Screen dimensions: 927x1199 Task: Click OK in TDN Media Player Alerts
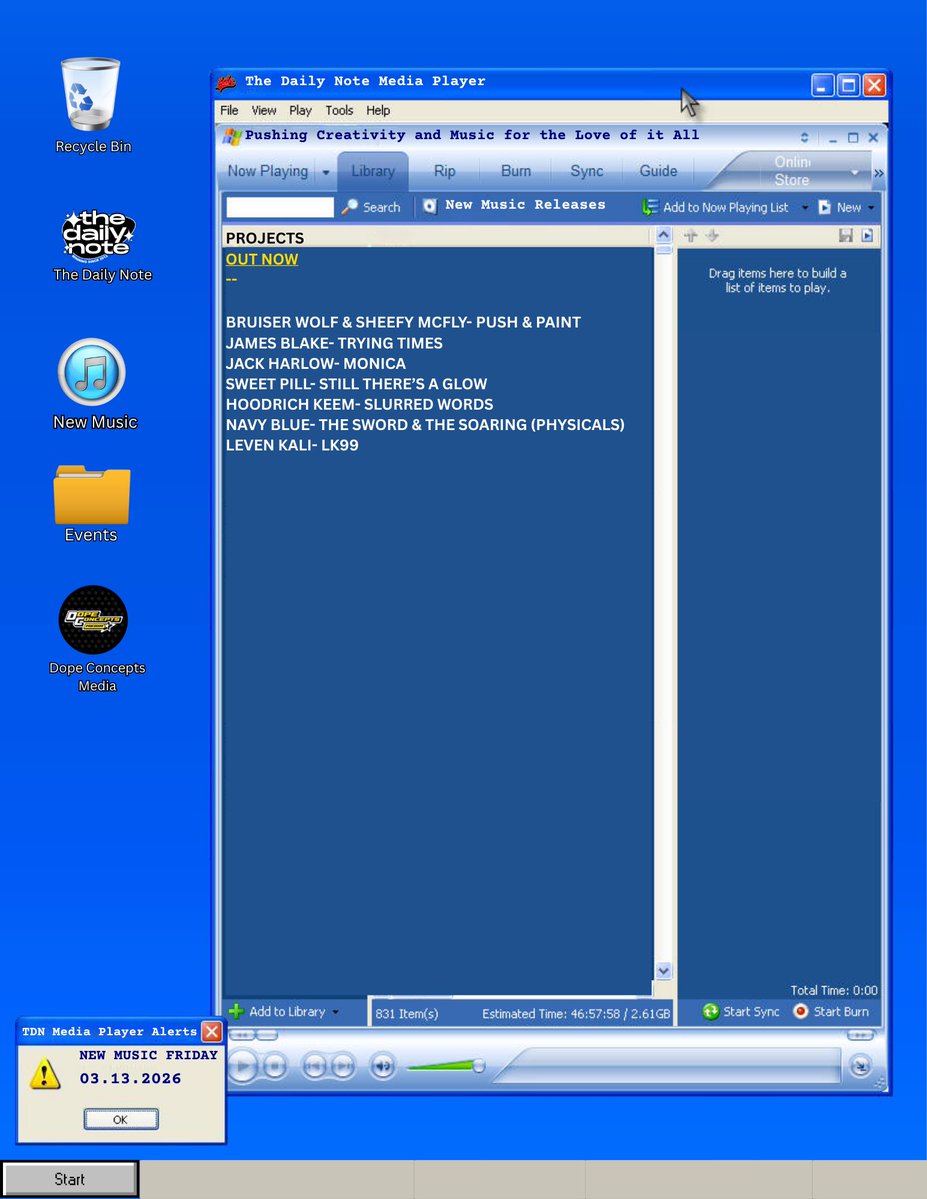121,1119
